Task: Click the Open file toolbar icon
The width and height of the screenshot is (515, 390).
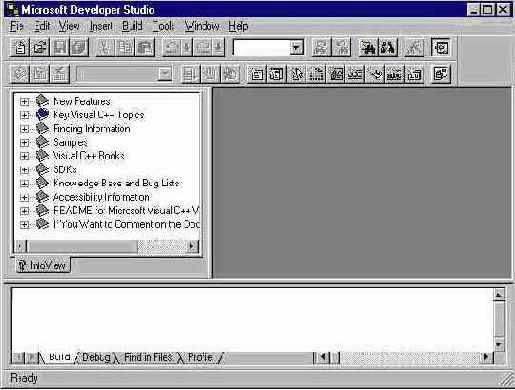Action: 40,47
